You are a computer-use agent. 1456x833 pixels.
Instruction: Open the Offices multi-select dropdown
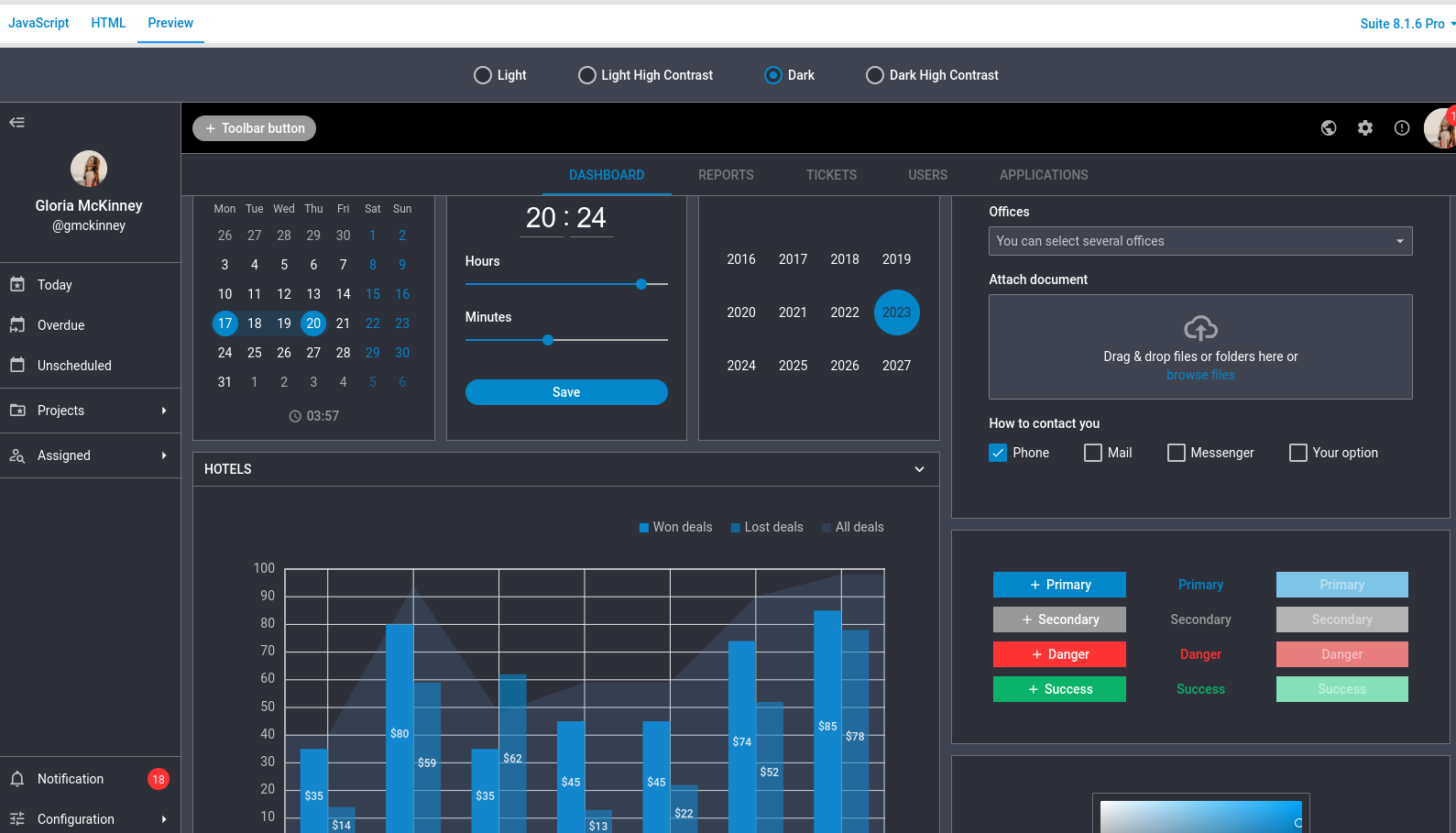pyautogui.click(x=1199, y=241)
